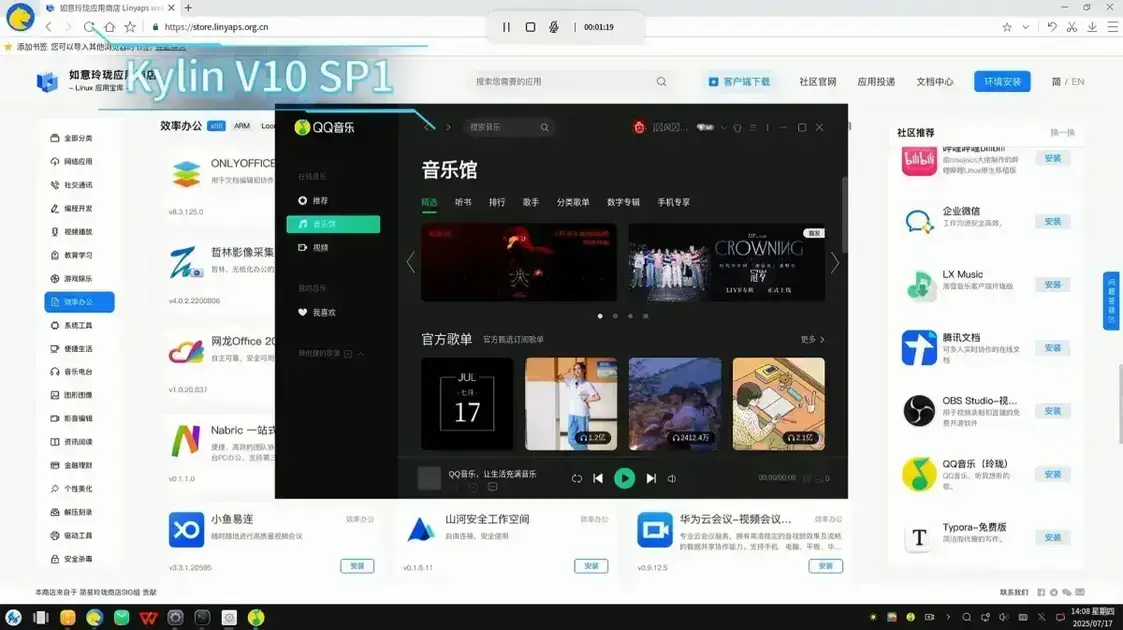
Task: Open the JUL 17 daily playlist thumbnail
Action: pyautogui.click(x=467, y=404)
